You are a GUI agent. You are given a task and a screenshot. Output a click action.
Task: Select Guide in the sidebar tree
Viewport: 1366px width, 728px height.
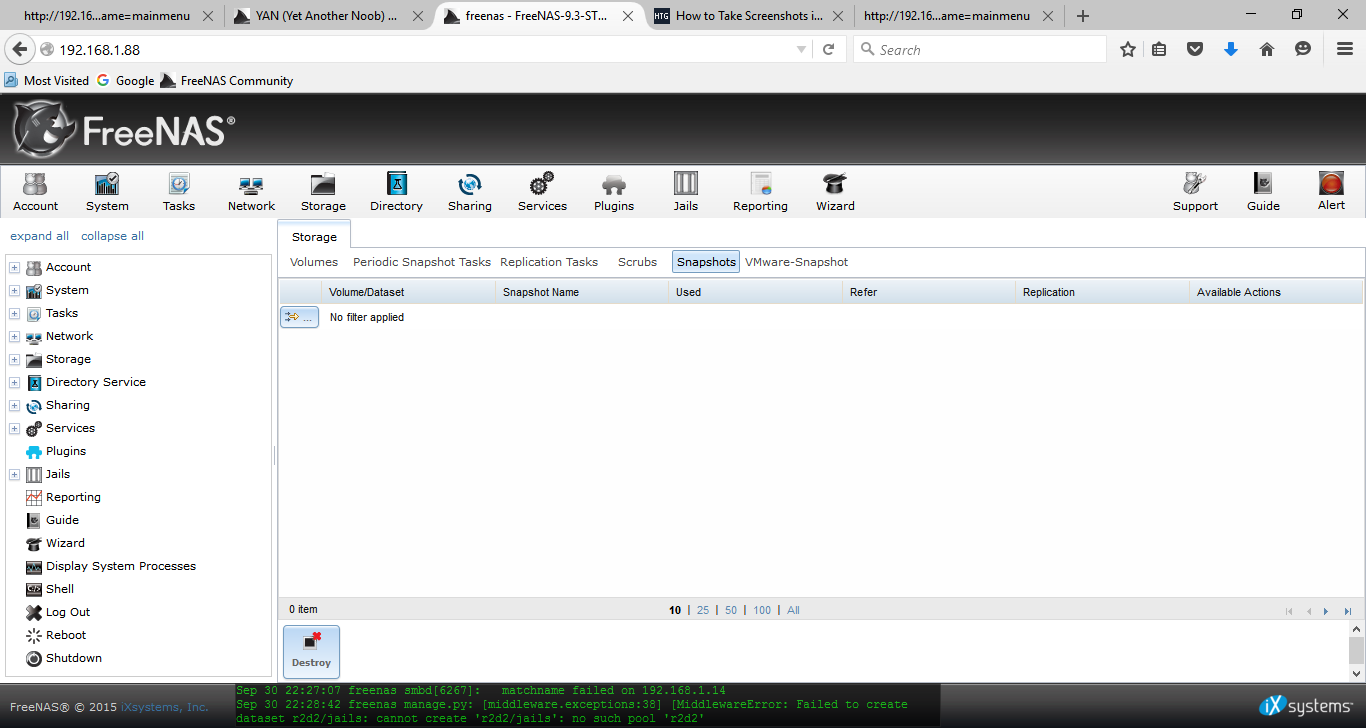tap(62, 520)
